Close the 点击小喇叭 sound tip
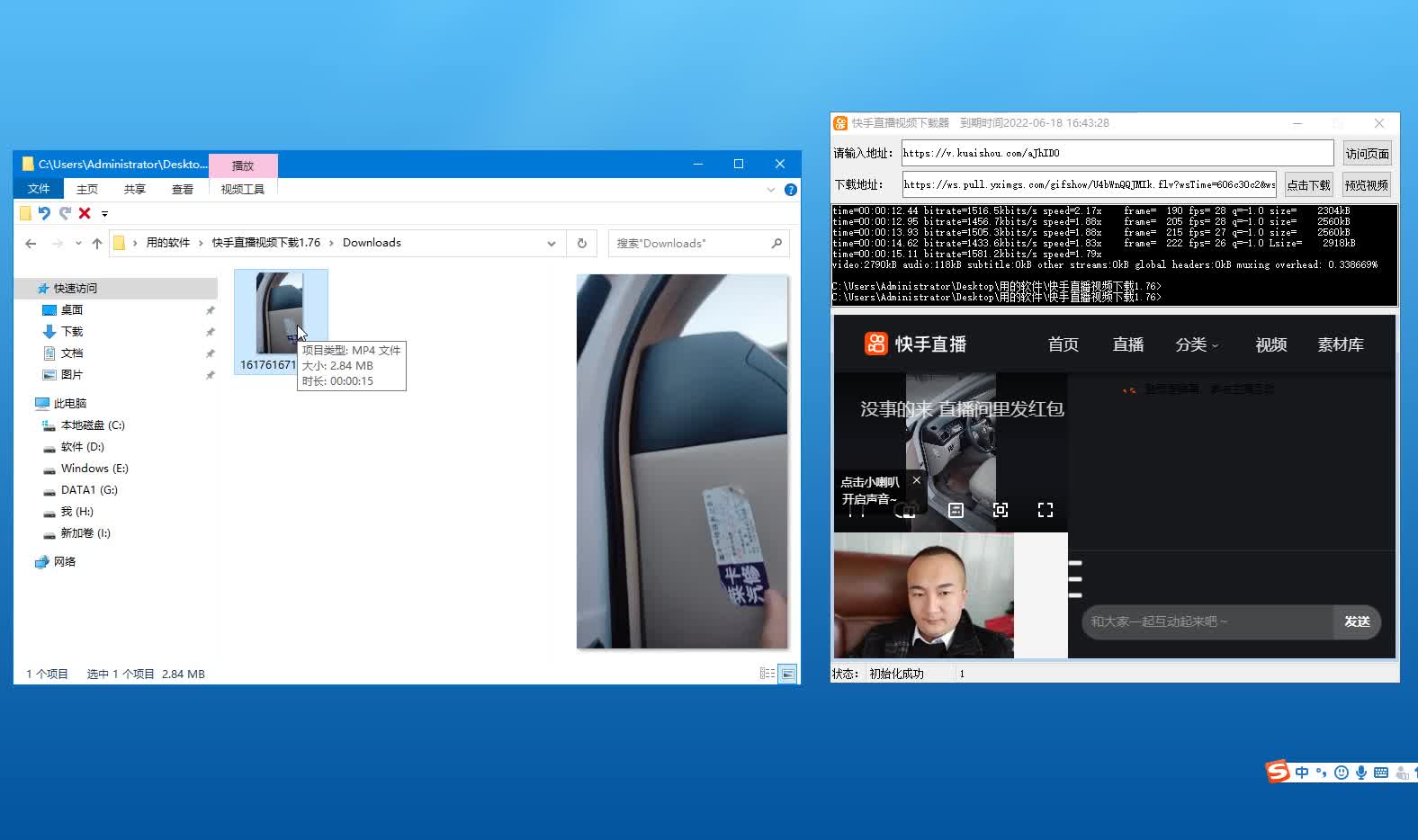1418x840 pixels. (x=917, y=480)
